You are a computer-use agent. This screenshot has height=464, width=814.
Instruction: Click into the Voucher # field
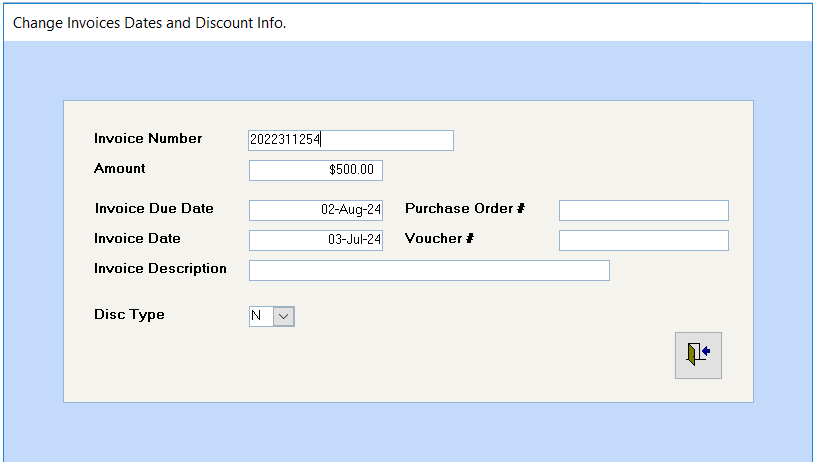pos(643,240)
